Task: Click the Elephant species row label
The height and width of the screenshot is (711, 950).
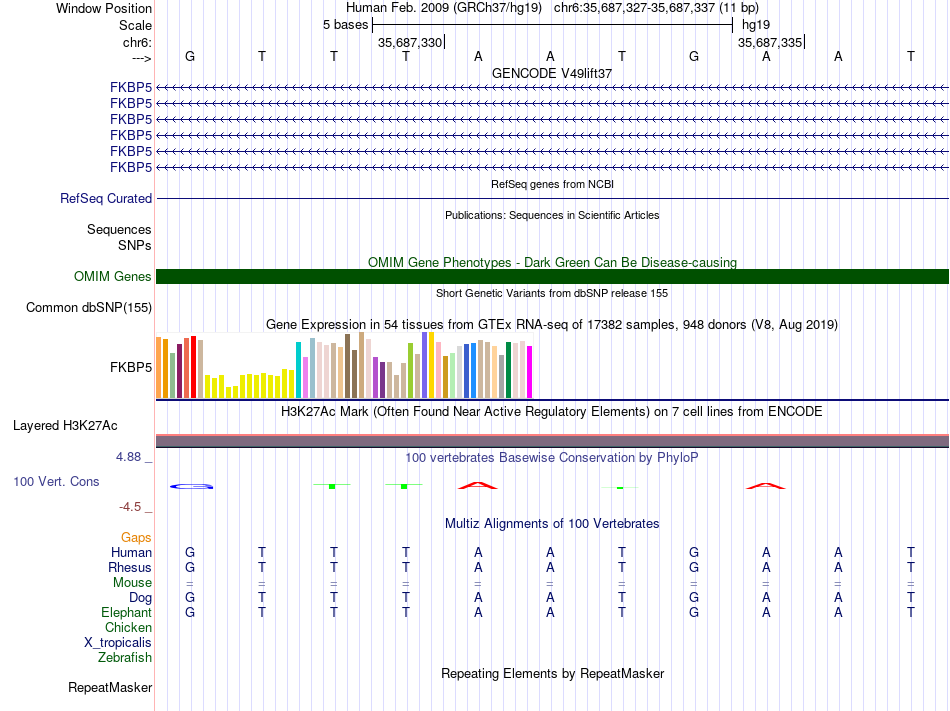Action: pos(126,612)
